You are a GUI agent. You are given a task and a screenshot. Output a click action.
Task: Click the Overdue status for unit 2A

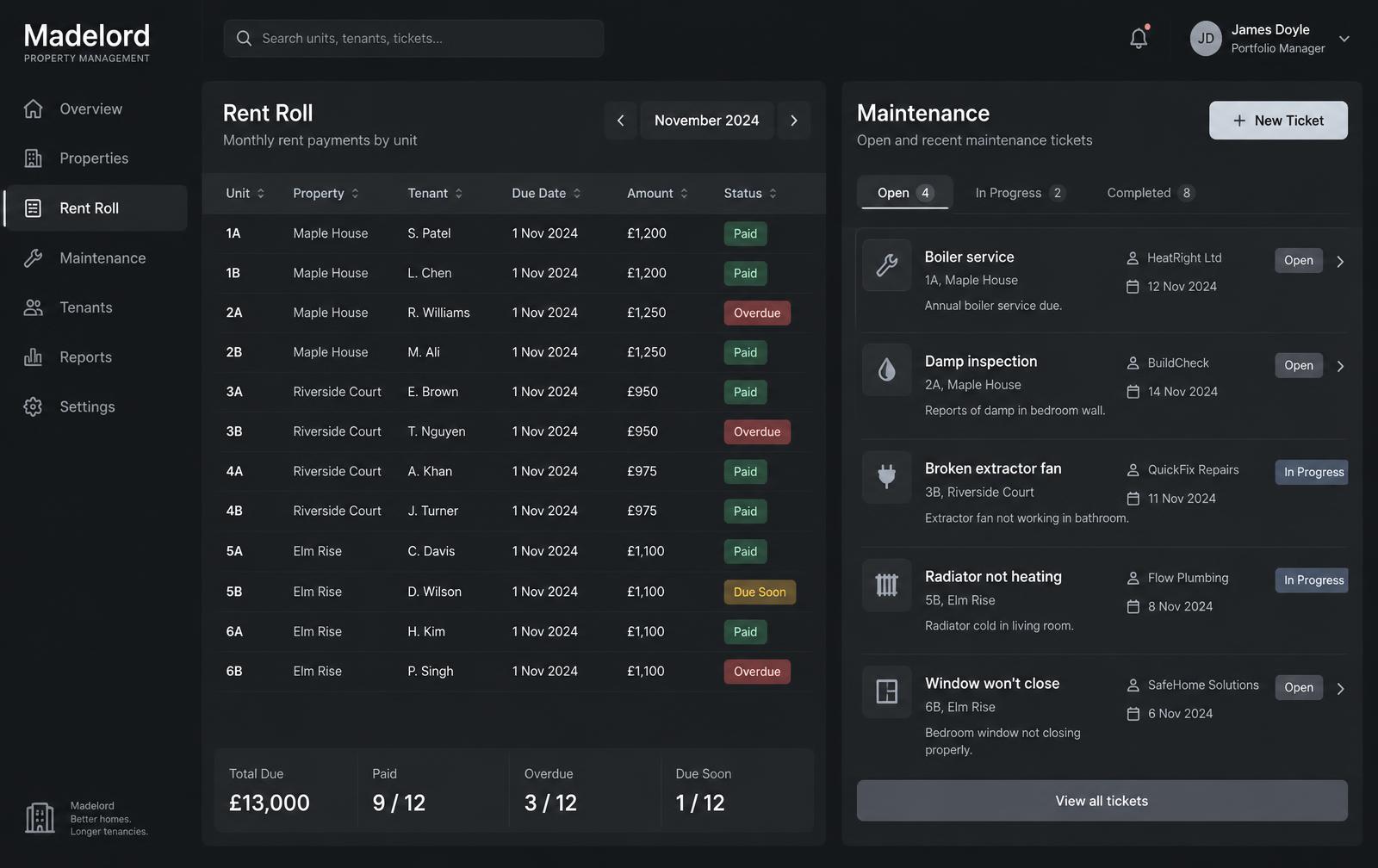tap(757, 313)
